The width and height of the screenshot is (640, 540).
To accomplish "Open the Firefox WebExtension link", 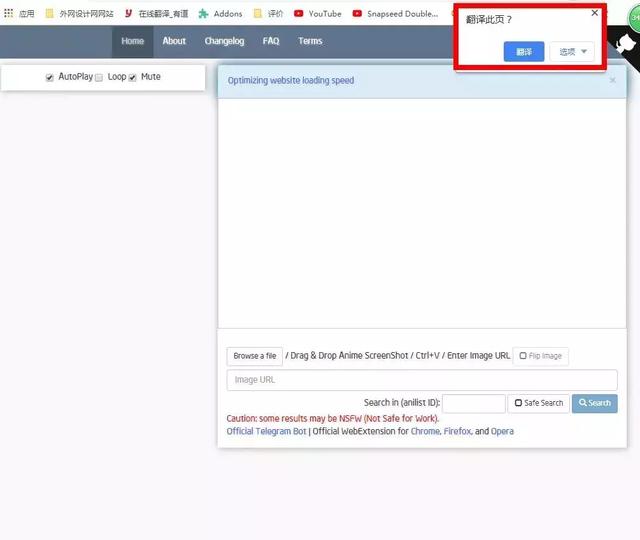I will tap(458, 431).
